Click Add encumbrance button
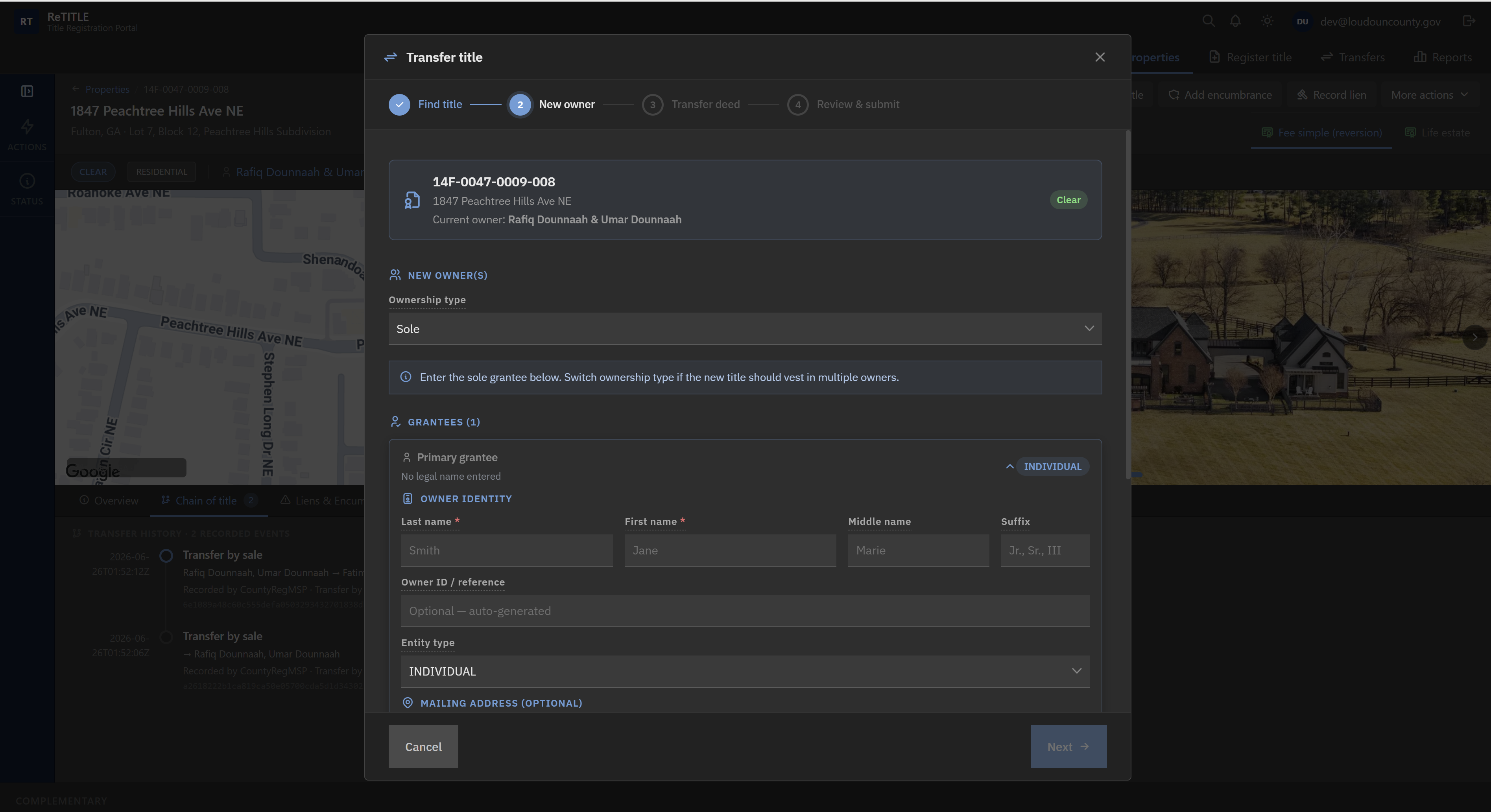This screenshot has height=812, width=1491. pos(1220,95)
